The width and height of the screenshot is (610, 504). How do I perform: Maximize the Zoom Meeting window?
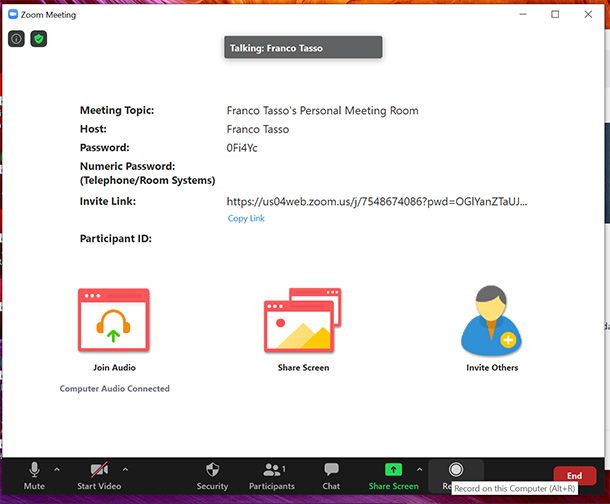pyautogui.click(x=555, y=14)
